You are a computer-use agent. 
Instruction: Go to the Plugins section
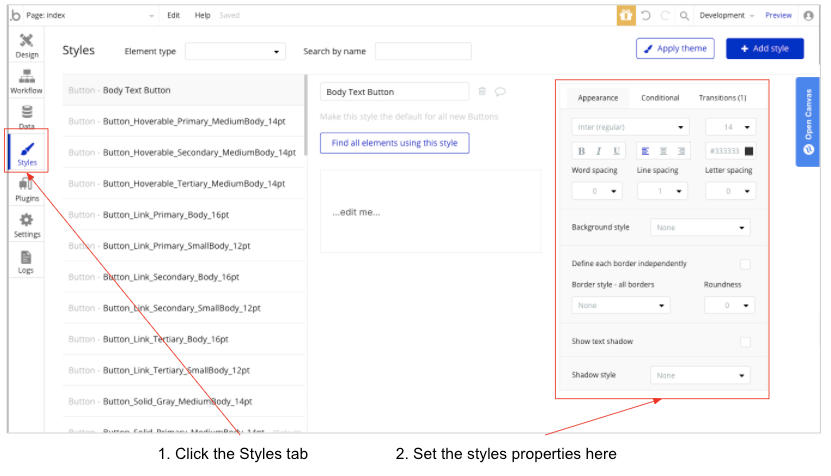pyautogui.click(x=27, y=188)
